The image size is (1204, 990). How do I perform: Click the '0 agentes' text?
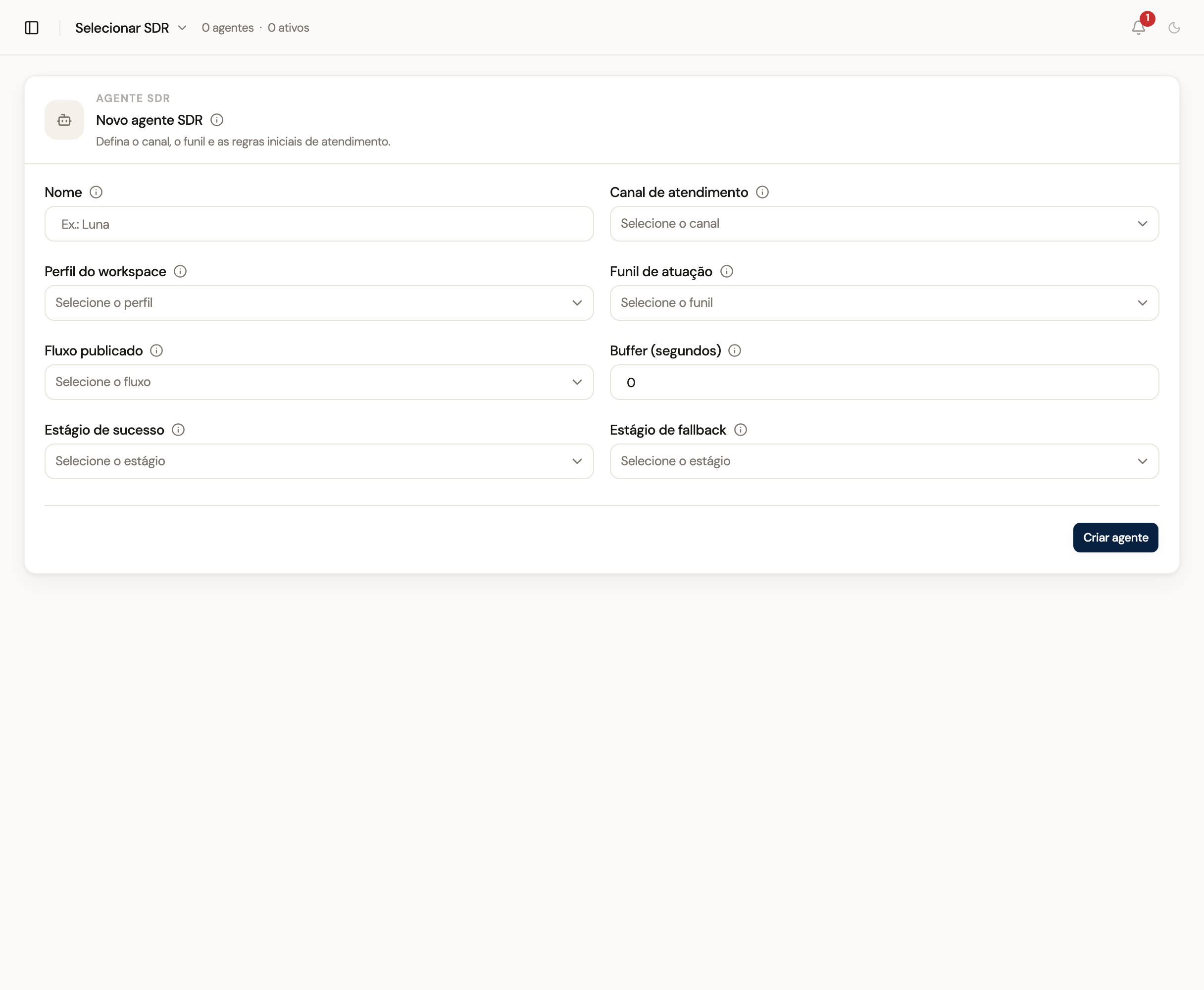click(228, 27)
